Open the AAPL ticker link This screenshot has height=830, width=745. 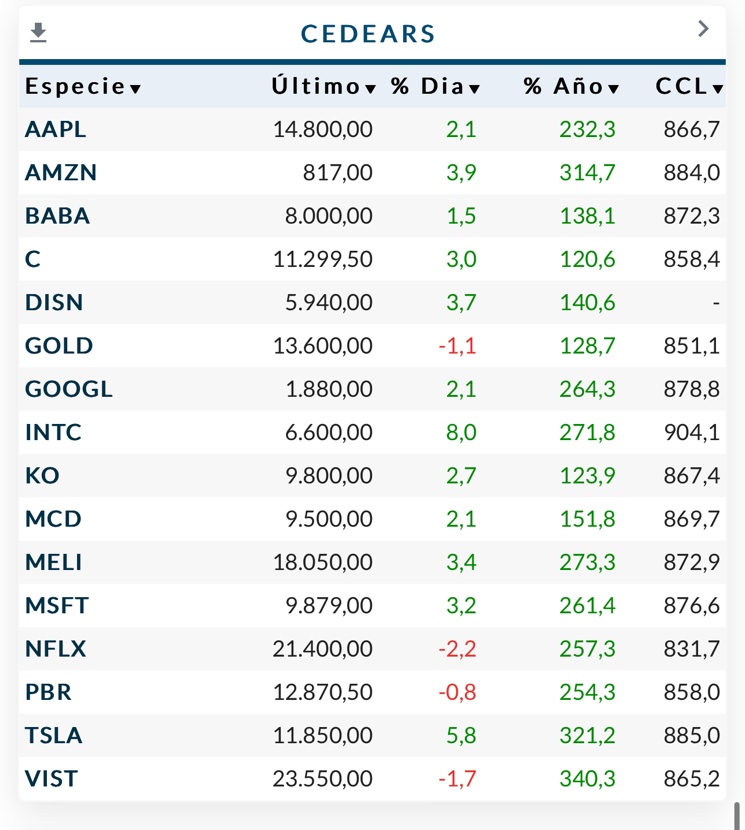click(x=56, y=129)
